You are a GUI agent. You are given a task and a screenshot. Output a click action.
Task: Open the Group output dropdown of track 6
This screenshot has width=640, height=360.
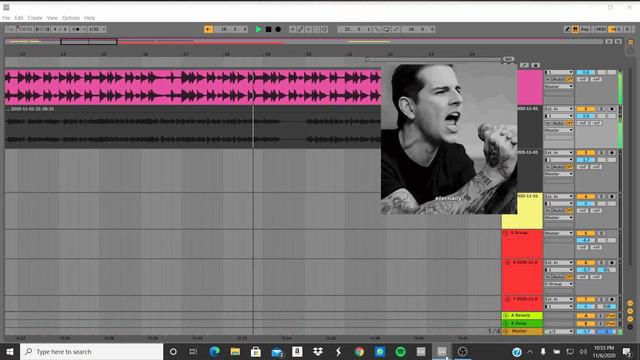[559, 284]
